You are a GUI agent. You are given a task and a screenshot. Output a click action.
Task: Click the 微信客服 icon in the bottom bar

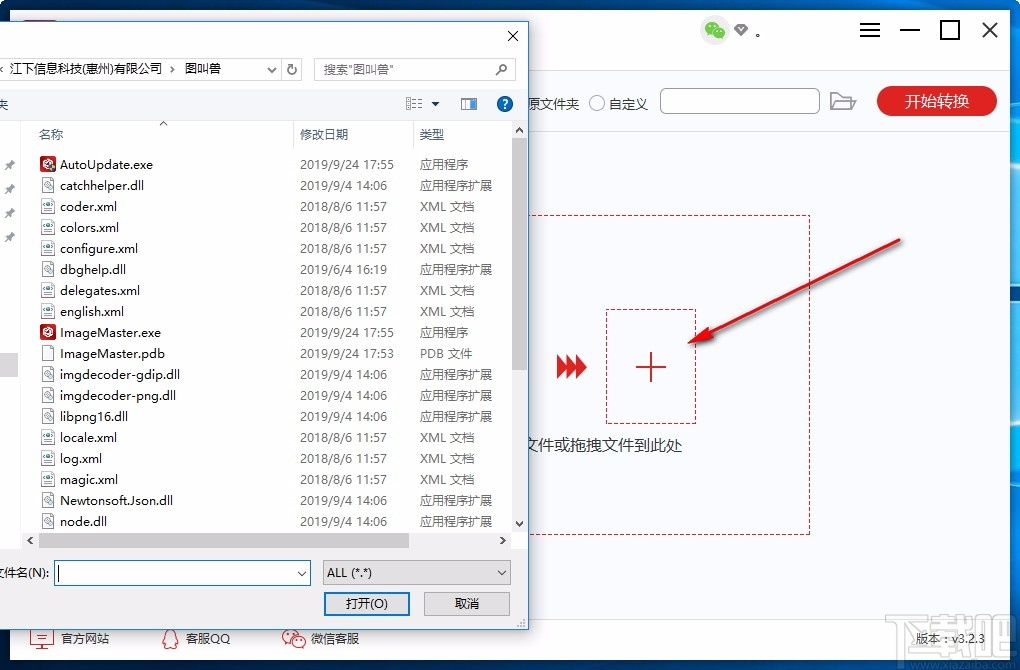click(293, 637)
